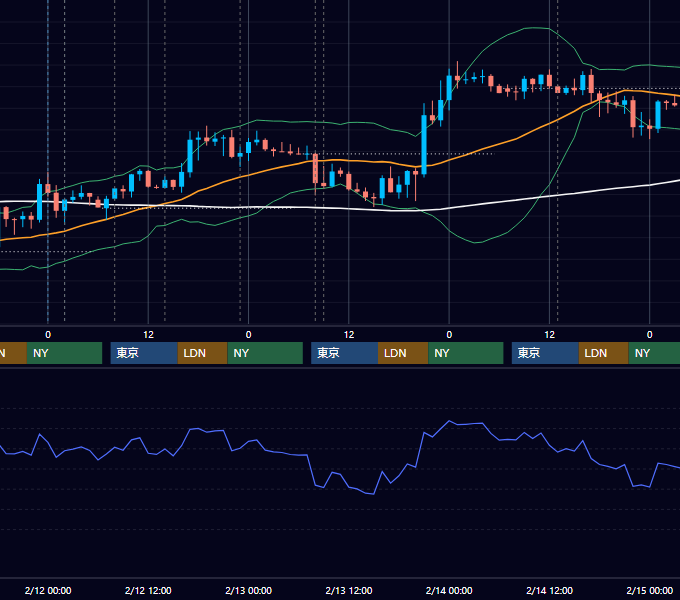Click the LDN session block for 2/14
680x600 pixels.
tap(604, 353)
